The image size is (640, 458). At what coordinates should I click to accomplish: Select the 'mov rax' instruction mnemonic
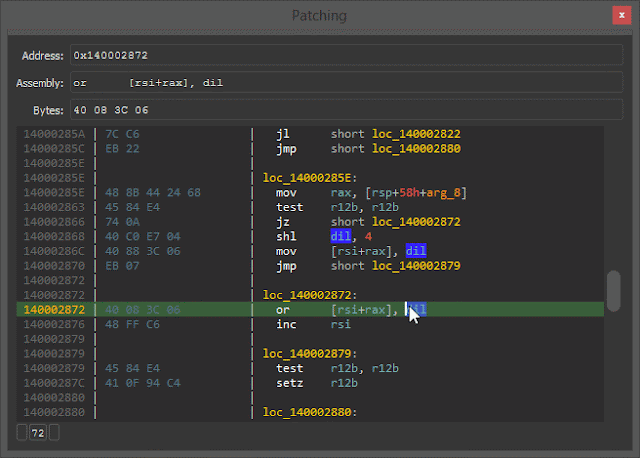(286, 193)
